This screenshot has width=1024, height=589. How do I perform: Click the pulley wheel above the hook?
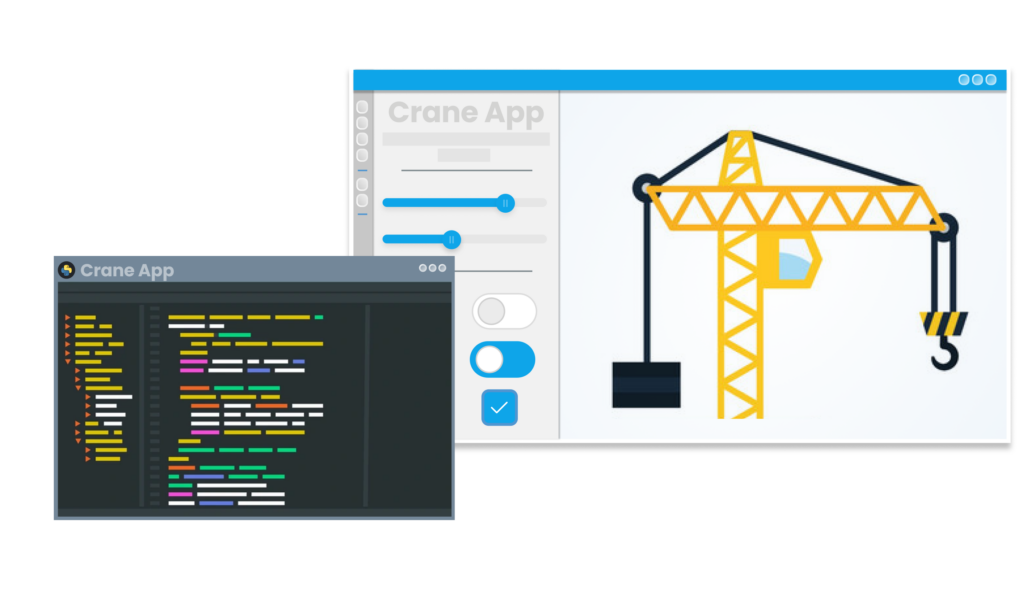point(944,227)
